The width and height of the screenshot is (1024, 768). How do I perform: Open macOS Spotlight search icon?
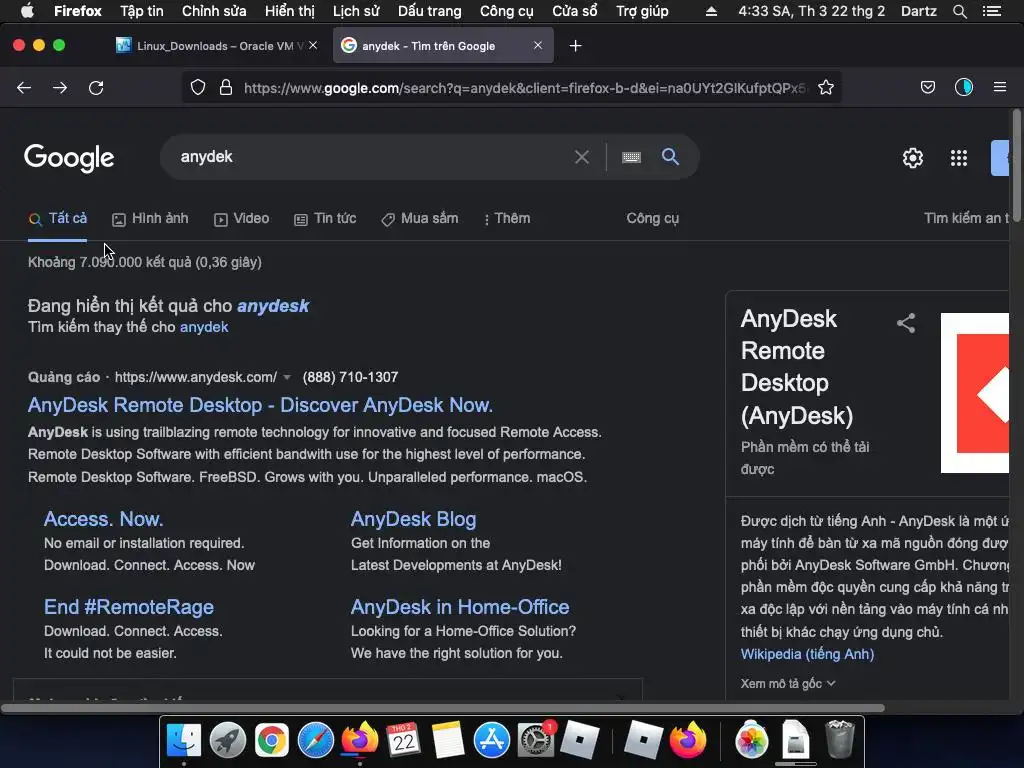[x=959, y=11]
